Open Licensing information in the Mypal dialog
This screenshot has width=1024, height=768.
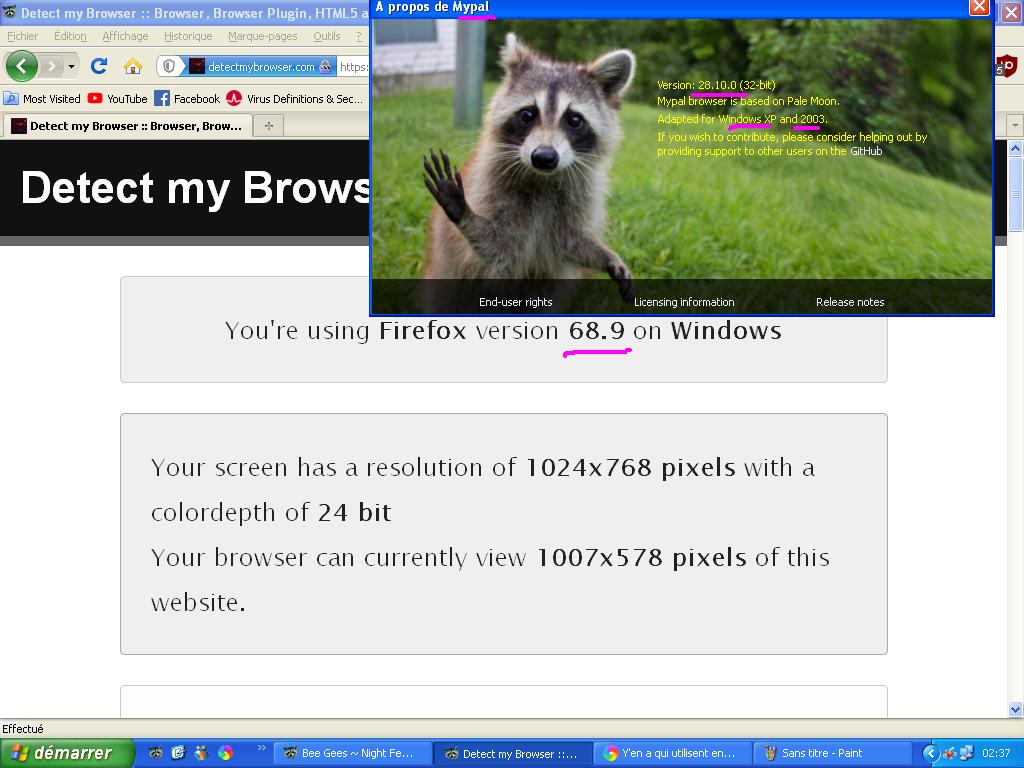(x=684, y=302)
